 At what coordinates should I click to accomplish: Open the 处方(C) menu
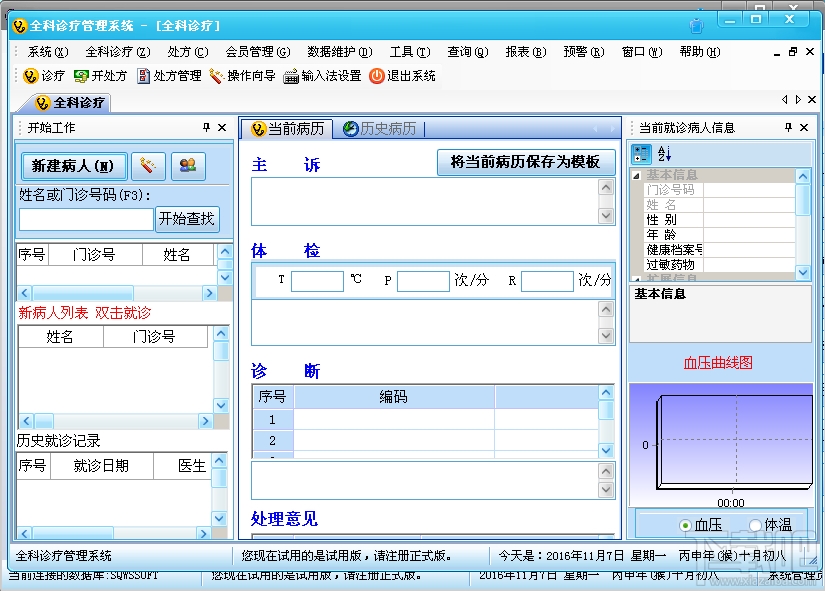(188, 52)
